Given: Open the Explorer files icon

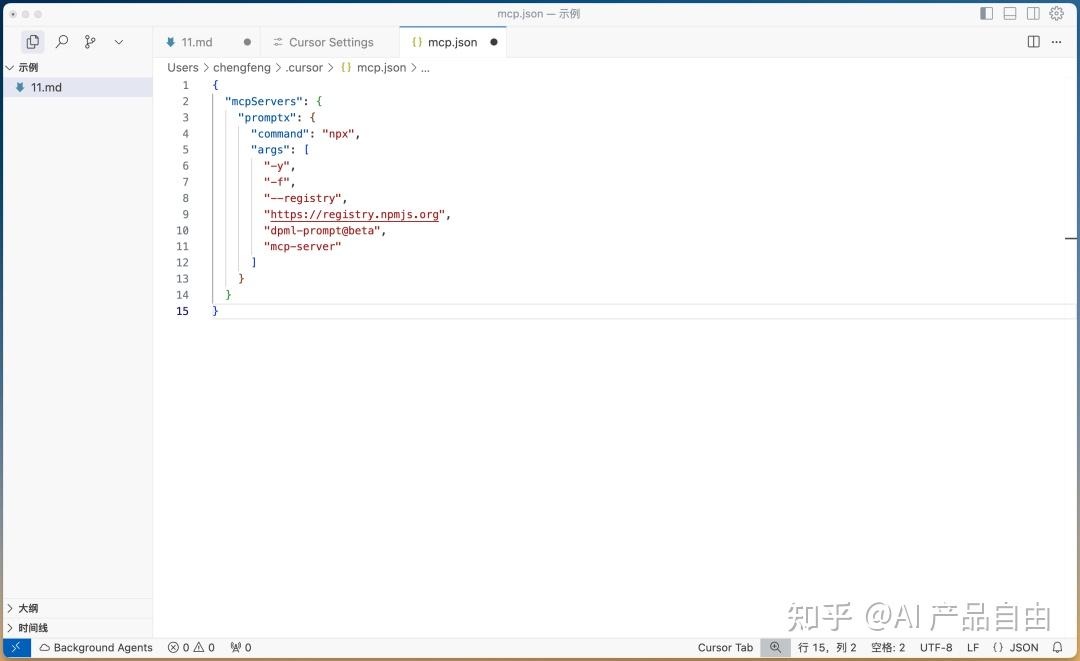Looking at the screenshot, I should pyautogui.click(x=32, y=42).
